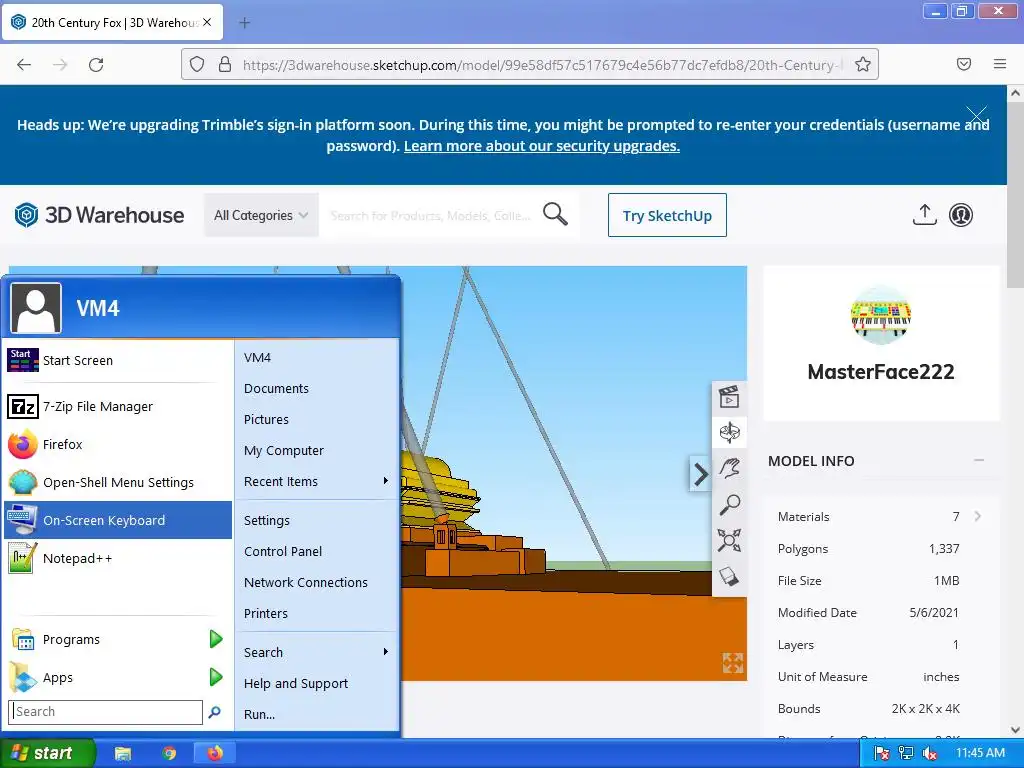Click the Try SketchUp button
This screenshot has width=1024, height=768.
[x=667, y=215]
